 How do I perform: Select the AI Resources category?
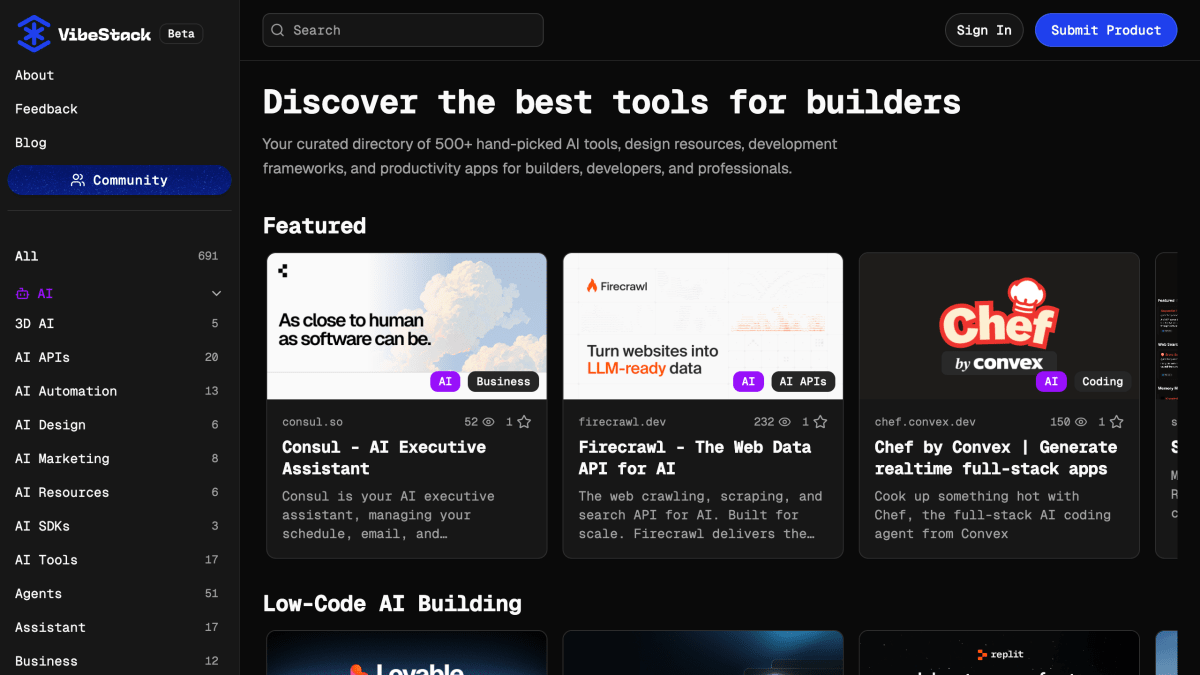[x=116, y=492]
